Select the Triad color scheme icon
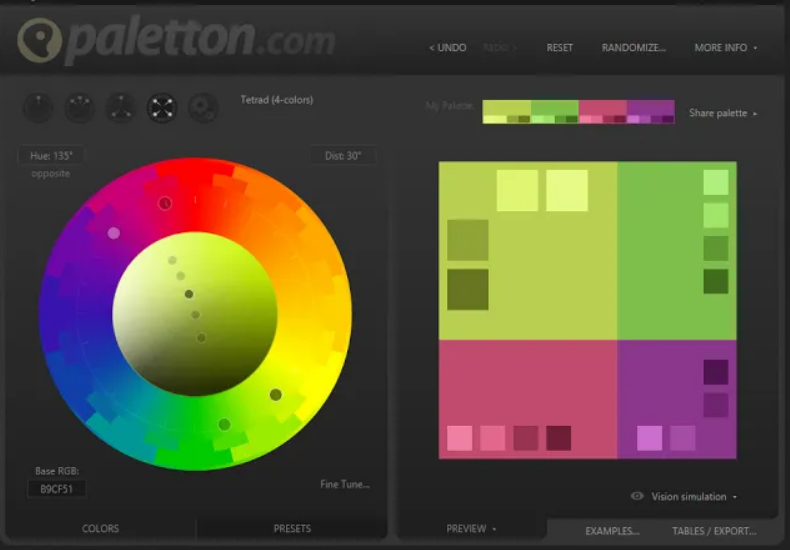The height and width of the screenshot is (550, 790). [x=121, y=108]
